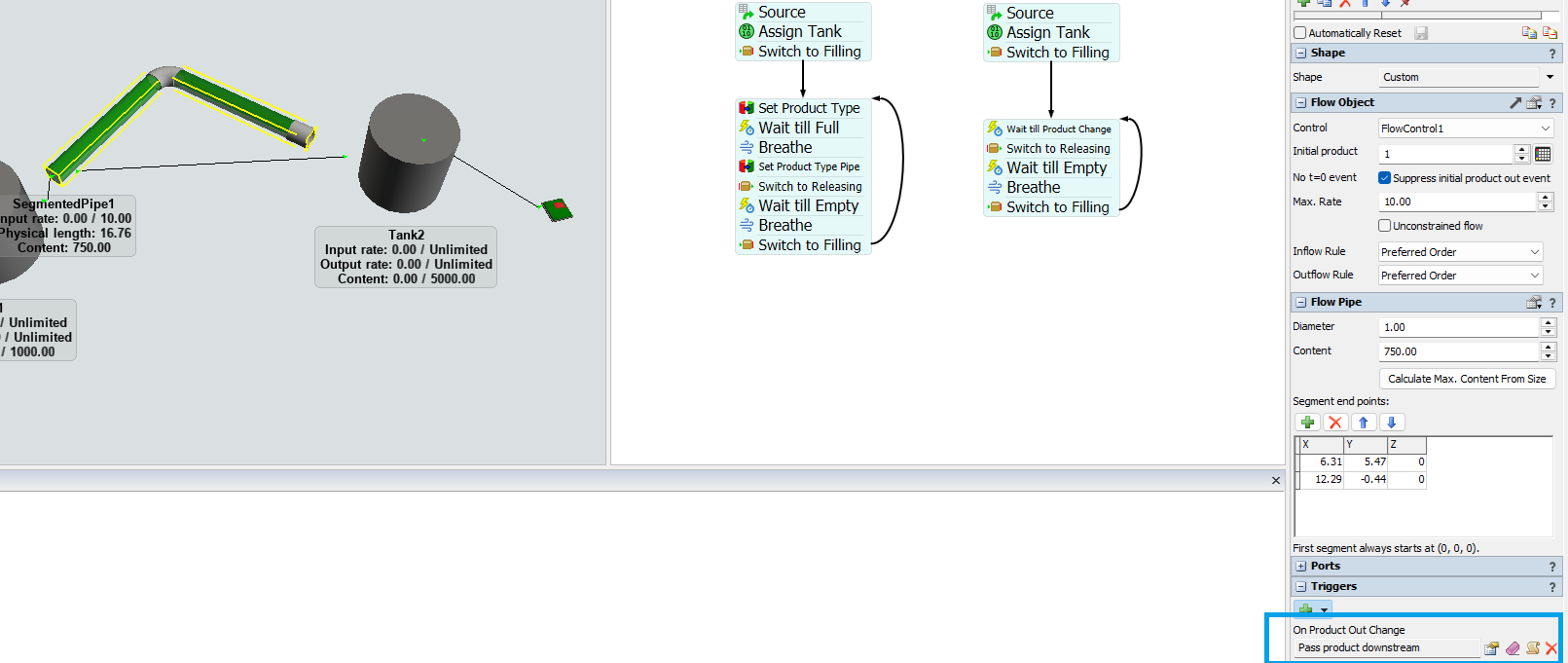The height and width of the screenshot is (663, 1568).
Task: Click the Diameter input field
Action: click(1458, 327)
